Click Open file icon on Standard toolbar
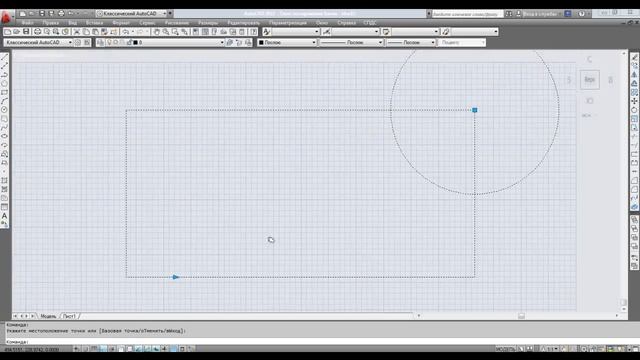Viewport: 640px width, 360px height. click(x=17, y=31)
